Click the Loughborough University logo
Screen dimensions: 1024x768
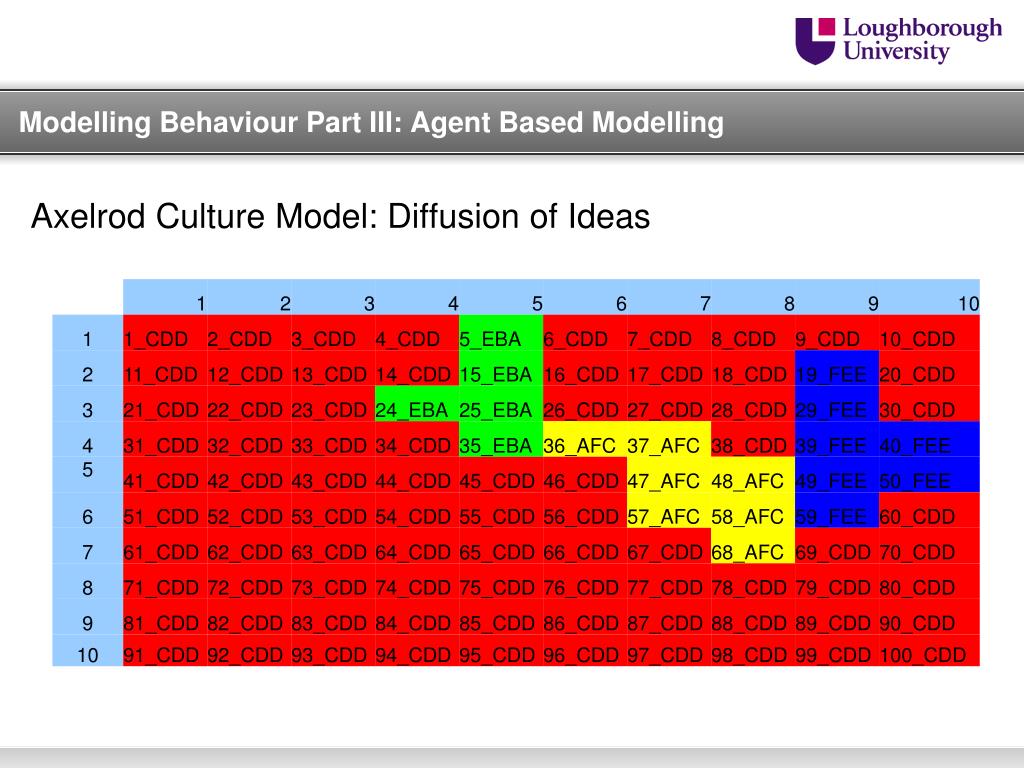point(899,40)
